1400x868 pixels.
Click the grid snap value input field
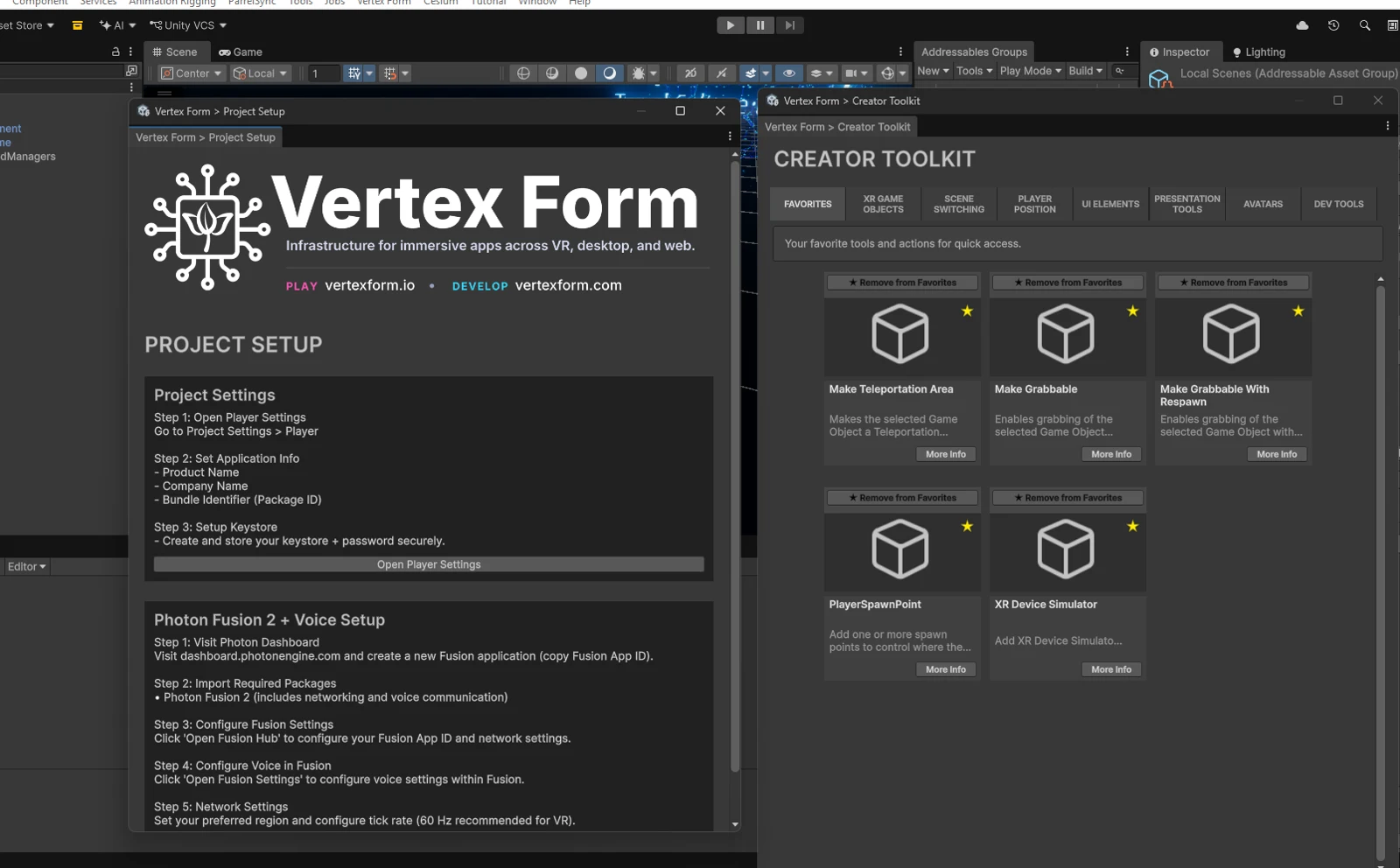(x=324, y=73)
